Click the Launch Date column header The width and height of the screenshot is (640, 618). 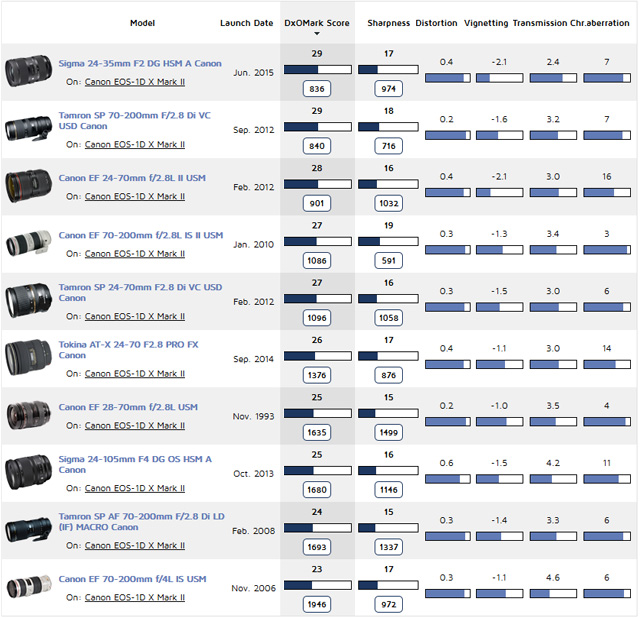click(247, 23)
